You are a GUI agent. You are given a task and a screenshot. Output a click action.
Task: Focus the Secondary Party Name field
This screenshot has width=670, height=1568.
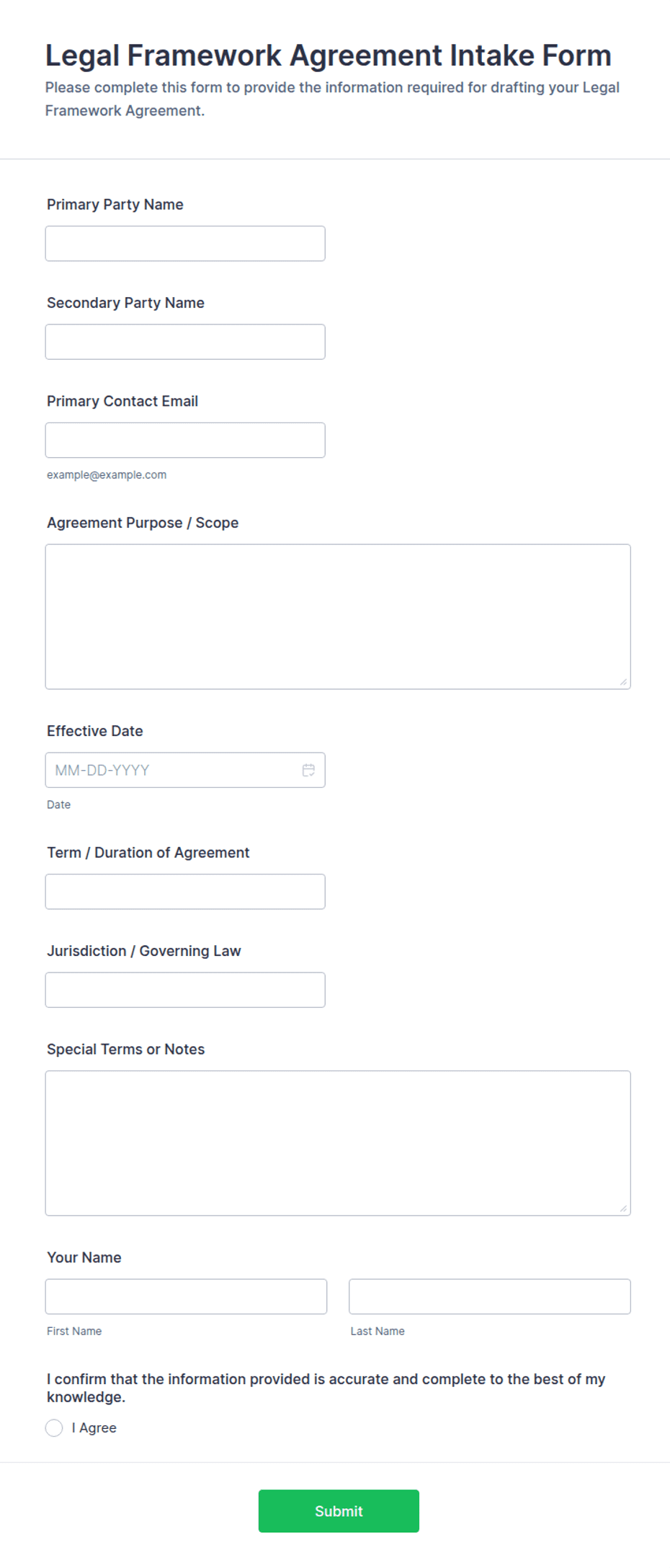click(185, 342)
